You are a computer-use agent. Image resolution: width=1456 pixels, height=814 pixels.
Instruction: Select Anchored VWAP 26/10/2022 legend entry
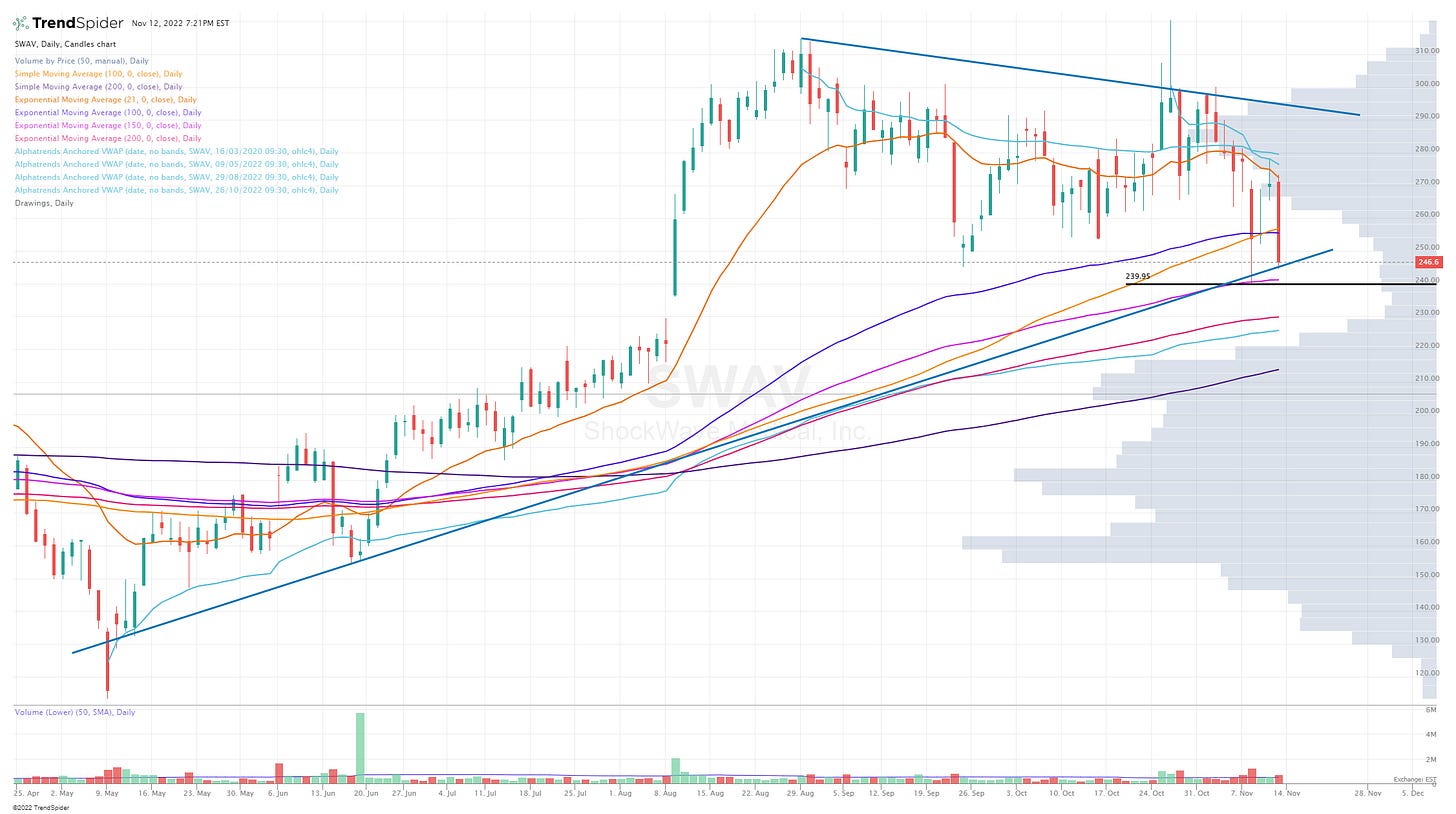click(x=175, y=190)
